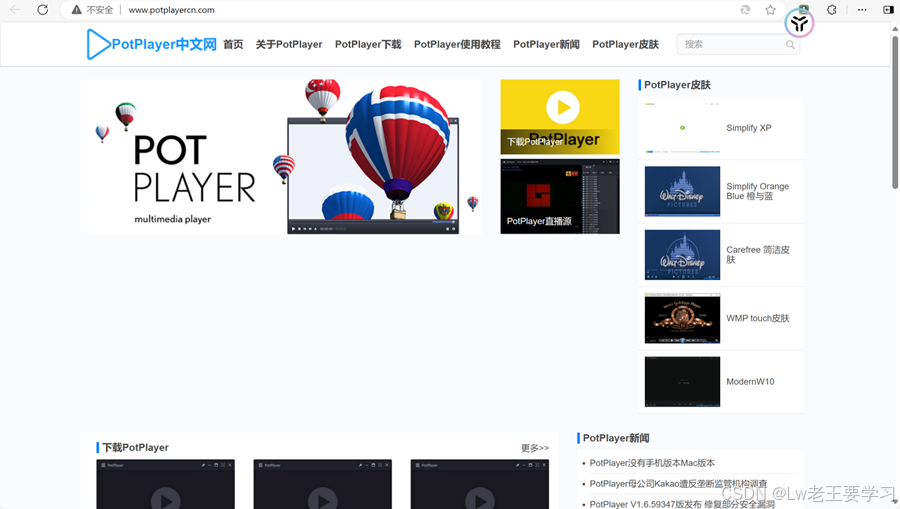Click PotPlayer皮肤 sidebar heading
900x509 pixels.
[x=677, y=85]
